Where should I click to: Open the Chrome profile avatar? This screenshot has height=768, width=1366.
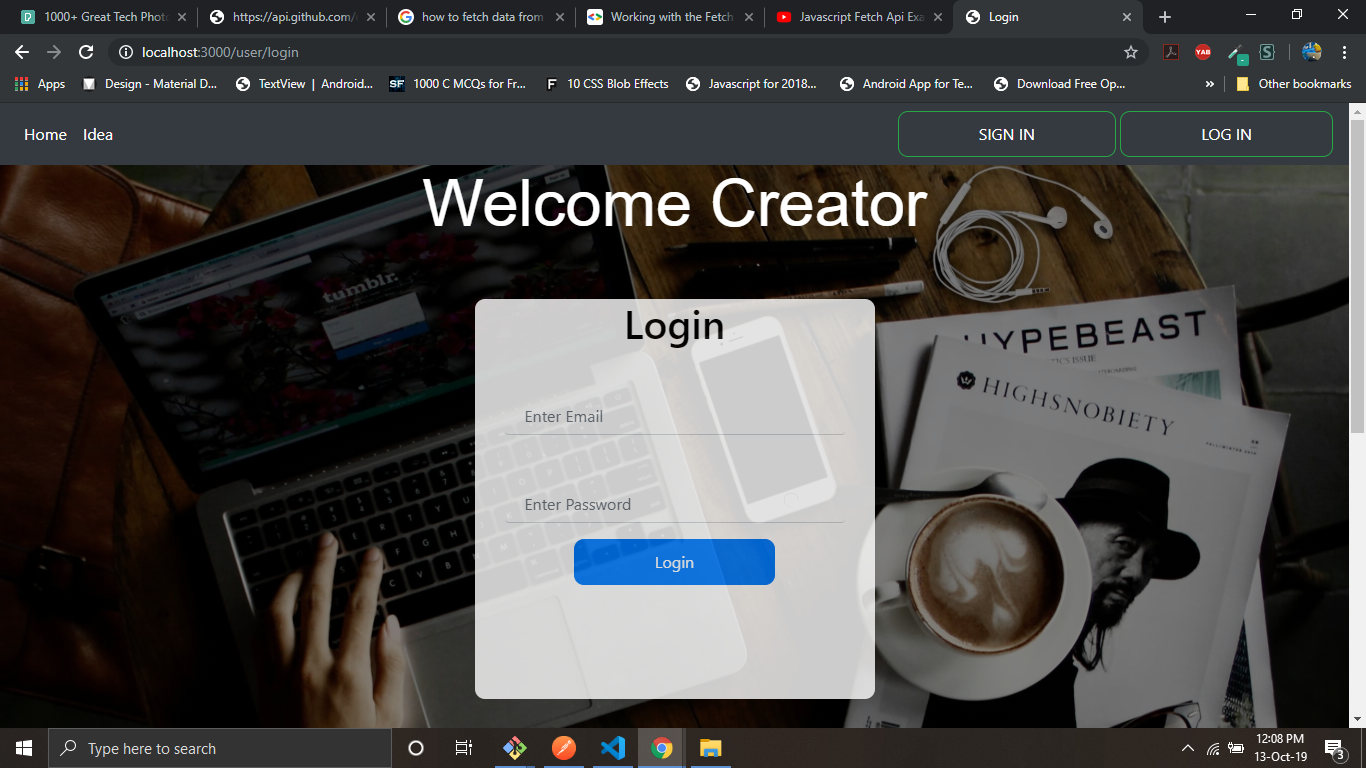[1312, 52]
